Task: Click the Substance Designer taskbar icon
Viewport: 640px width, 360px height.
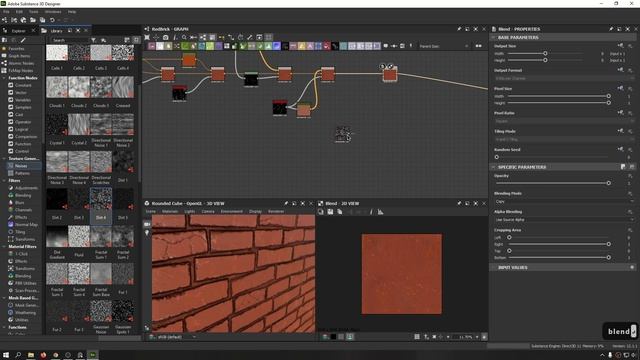Action: (93, 355)
